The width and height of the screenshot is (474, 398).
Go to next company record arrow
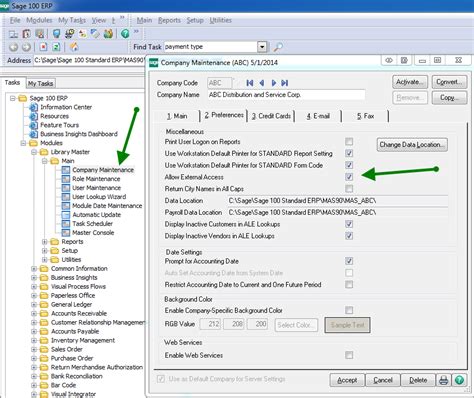(x=273, y=83)
